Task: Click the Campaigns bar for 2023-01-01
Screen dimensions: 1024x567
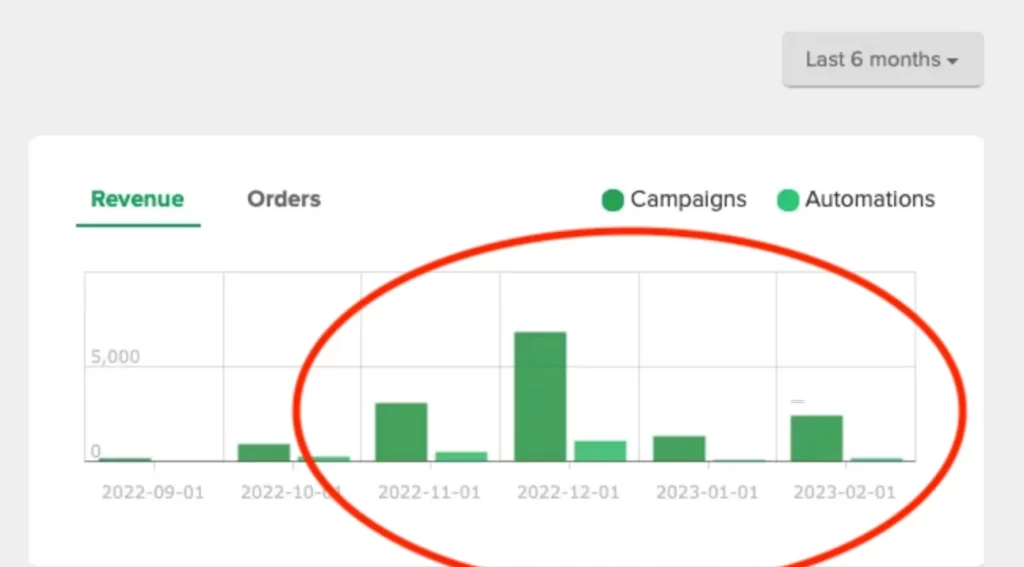Action: (x=679, y=449)
